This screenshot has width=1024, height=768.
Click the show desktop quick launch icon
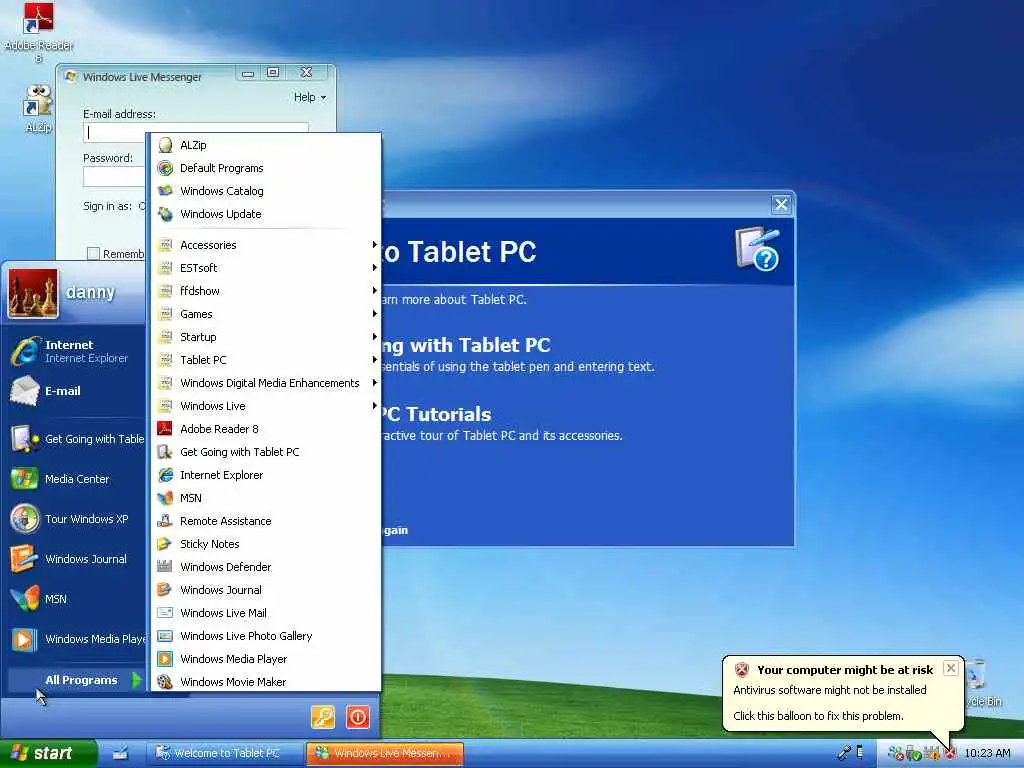[x=120, y=754]
